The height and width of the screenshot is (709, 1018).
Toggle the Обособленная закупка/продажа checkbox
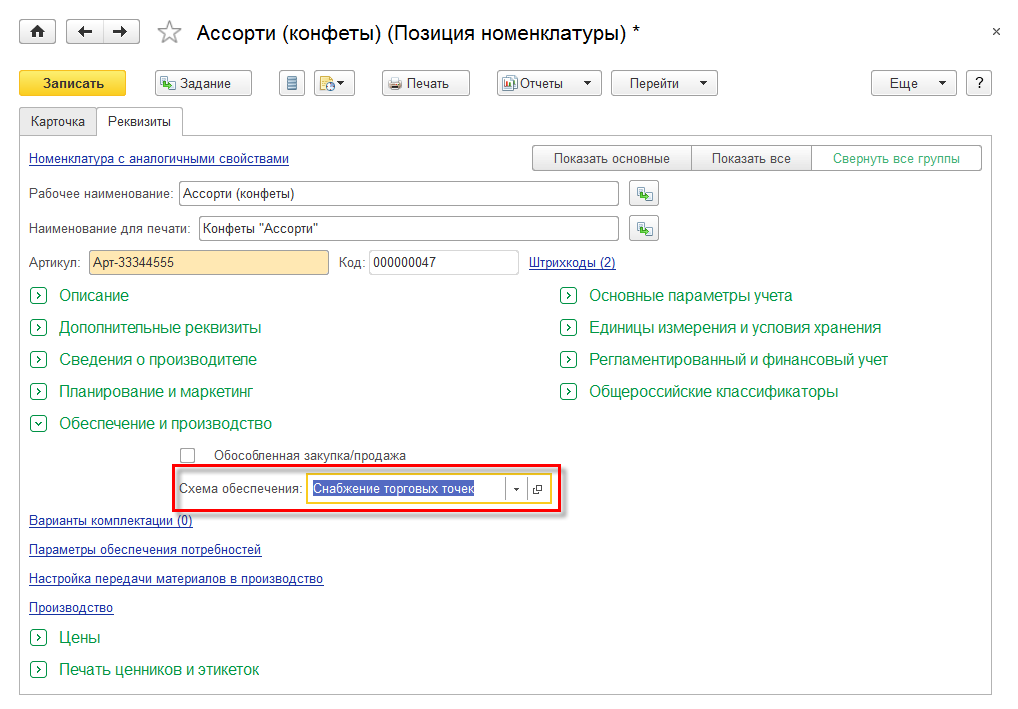pos(188,455)
